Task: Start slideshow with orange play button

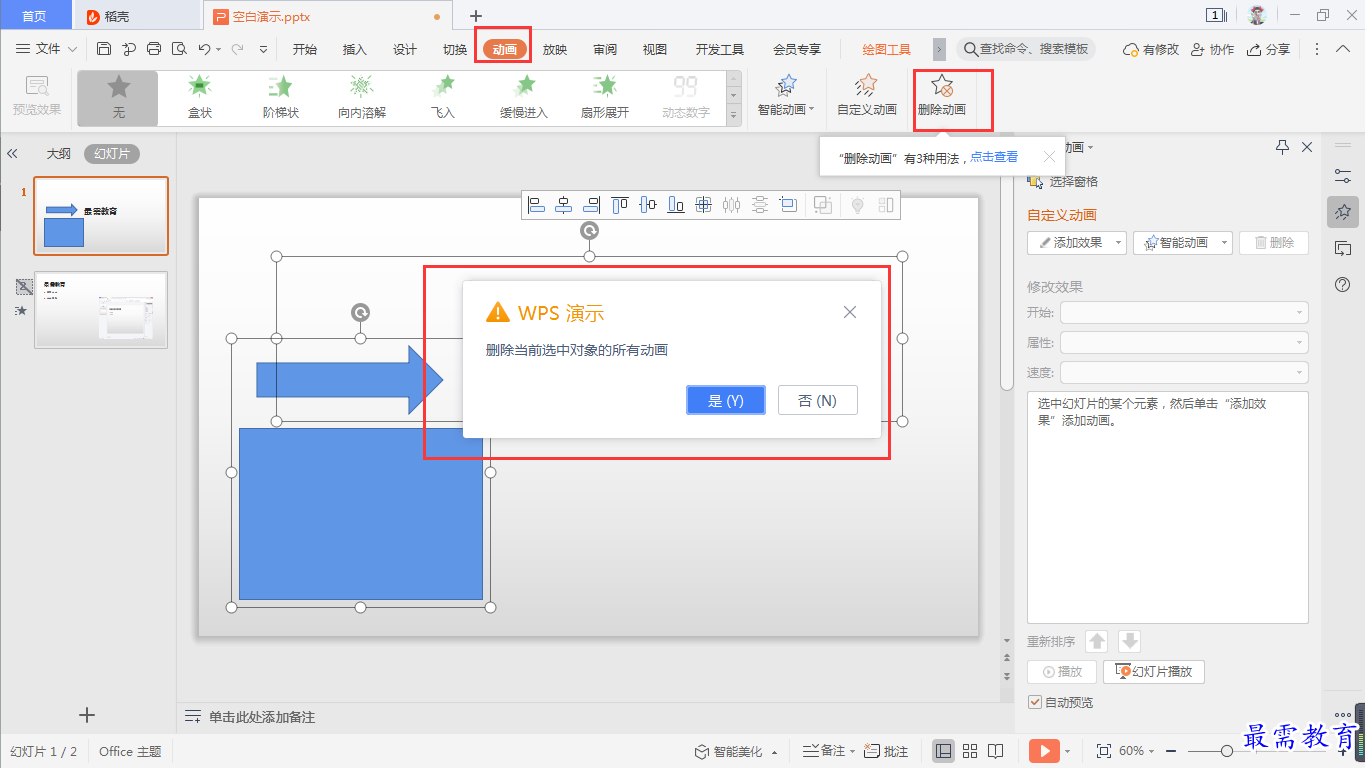Action: click(x=1044, y=751)
